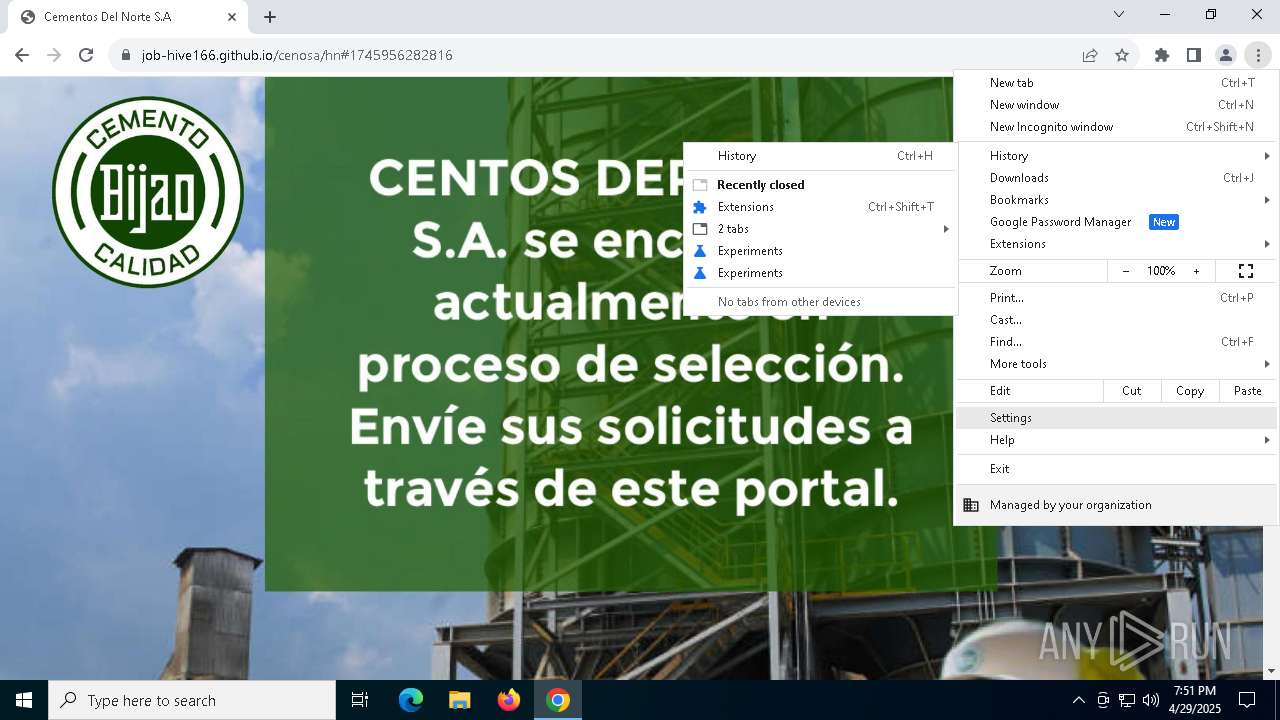Viewport: 1280px width, 720px height.
Task: Increase zoom with plus button
Action: [1196, 271]
